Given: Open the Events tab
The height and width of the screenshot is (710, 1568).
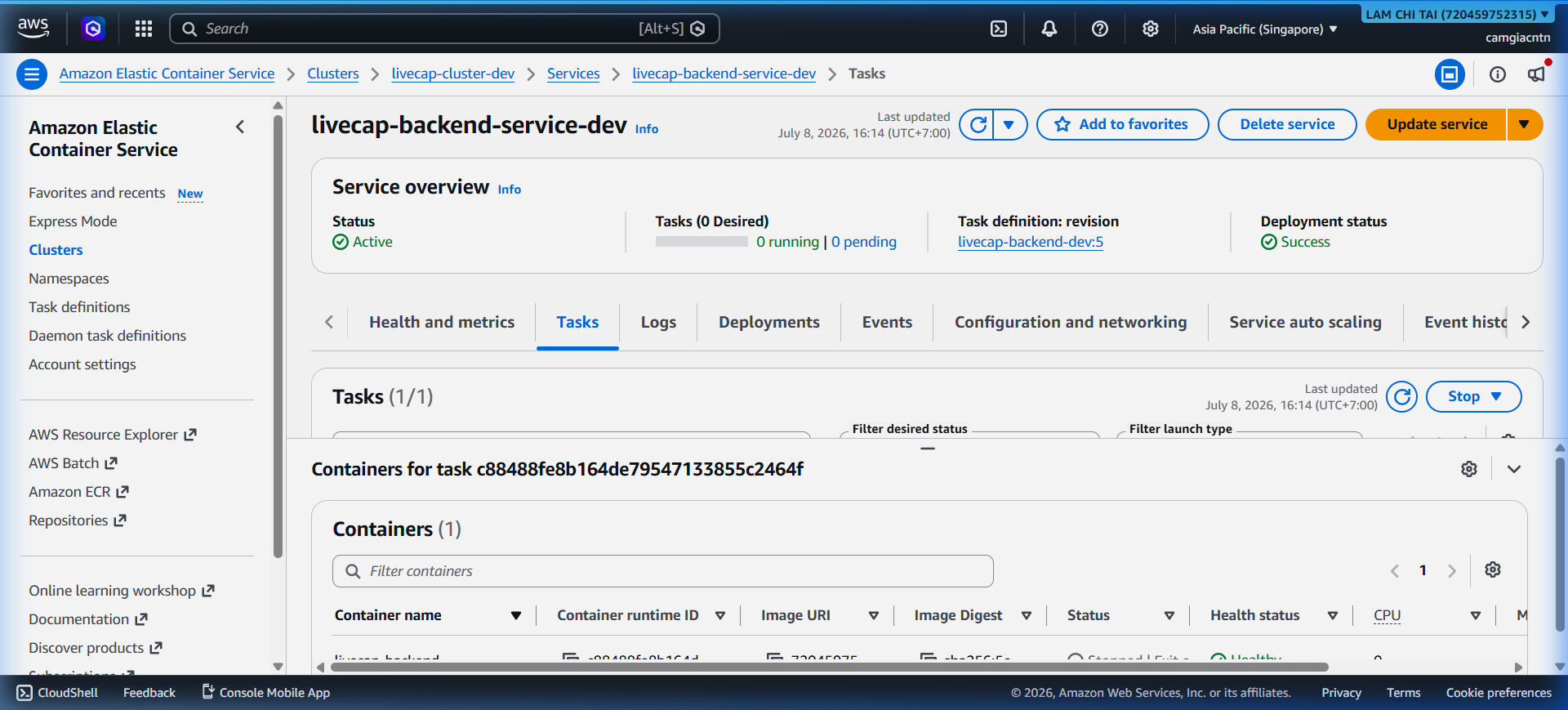Looking at the screenshot, I should click(x=887, y=322).
